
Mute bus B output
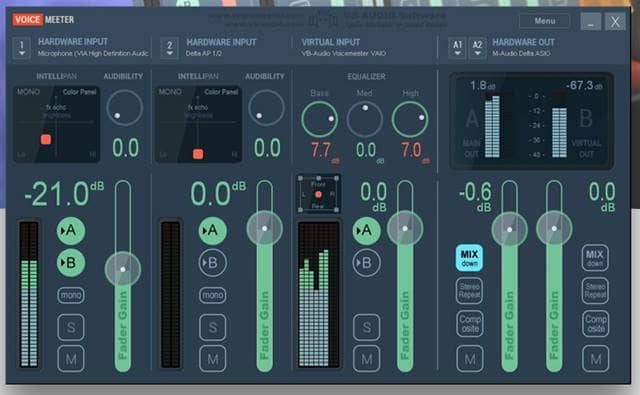pos(595,359)
